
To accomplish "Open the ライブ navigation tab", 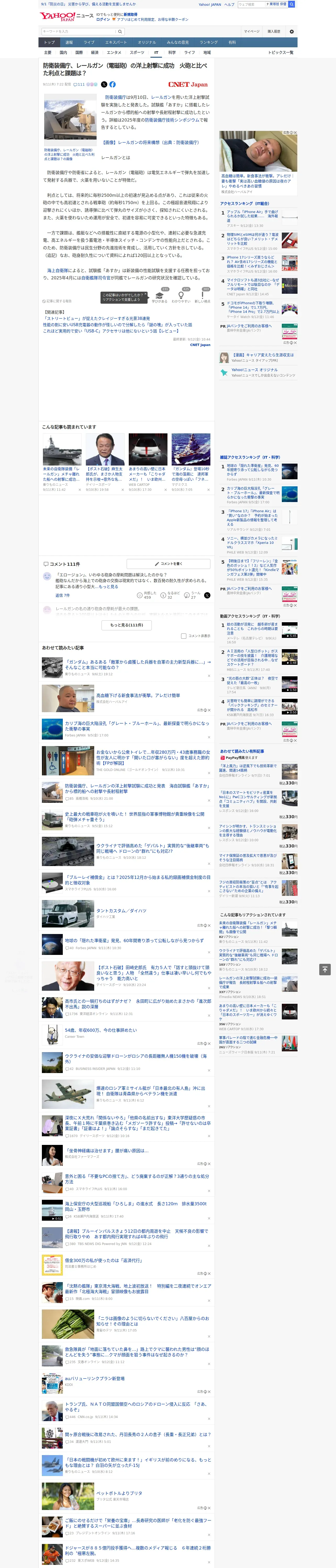I will tap(89, 43).
